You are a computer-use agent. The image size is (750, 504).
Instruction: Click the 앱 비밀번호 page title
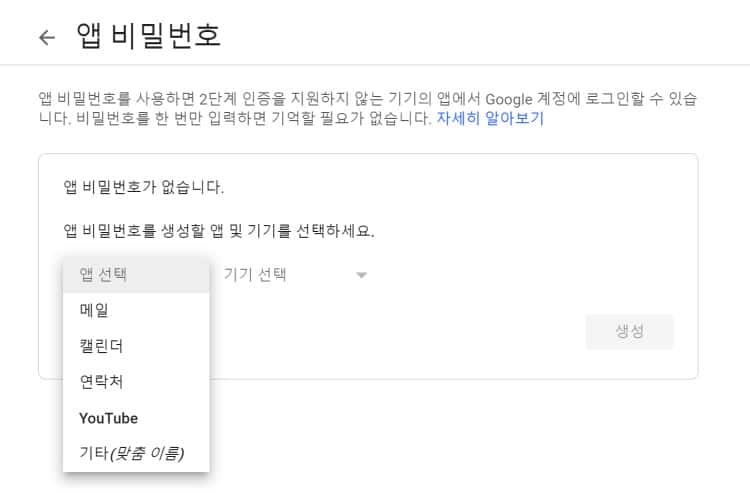148,37
